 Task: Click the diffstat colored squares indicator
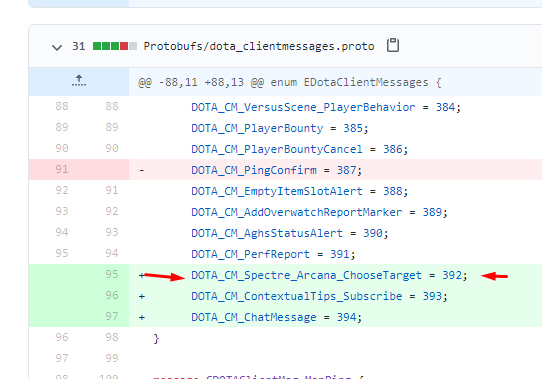[115, 46]
